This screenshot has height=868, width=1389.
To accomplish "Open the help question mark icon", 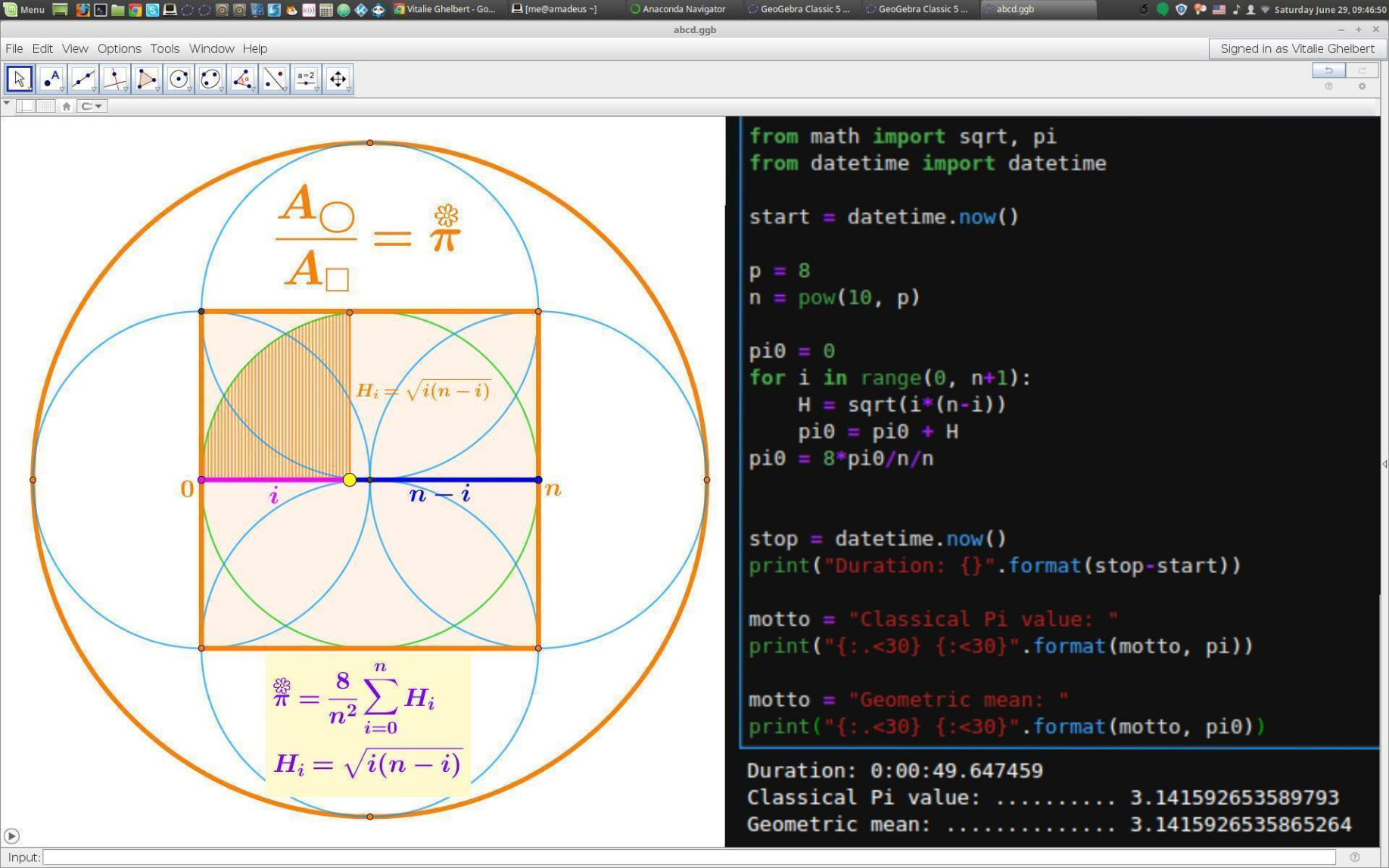I will click(1328, 86).
